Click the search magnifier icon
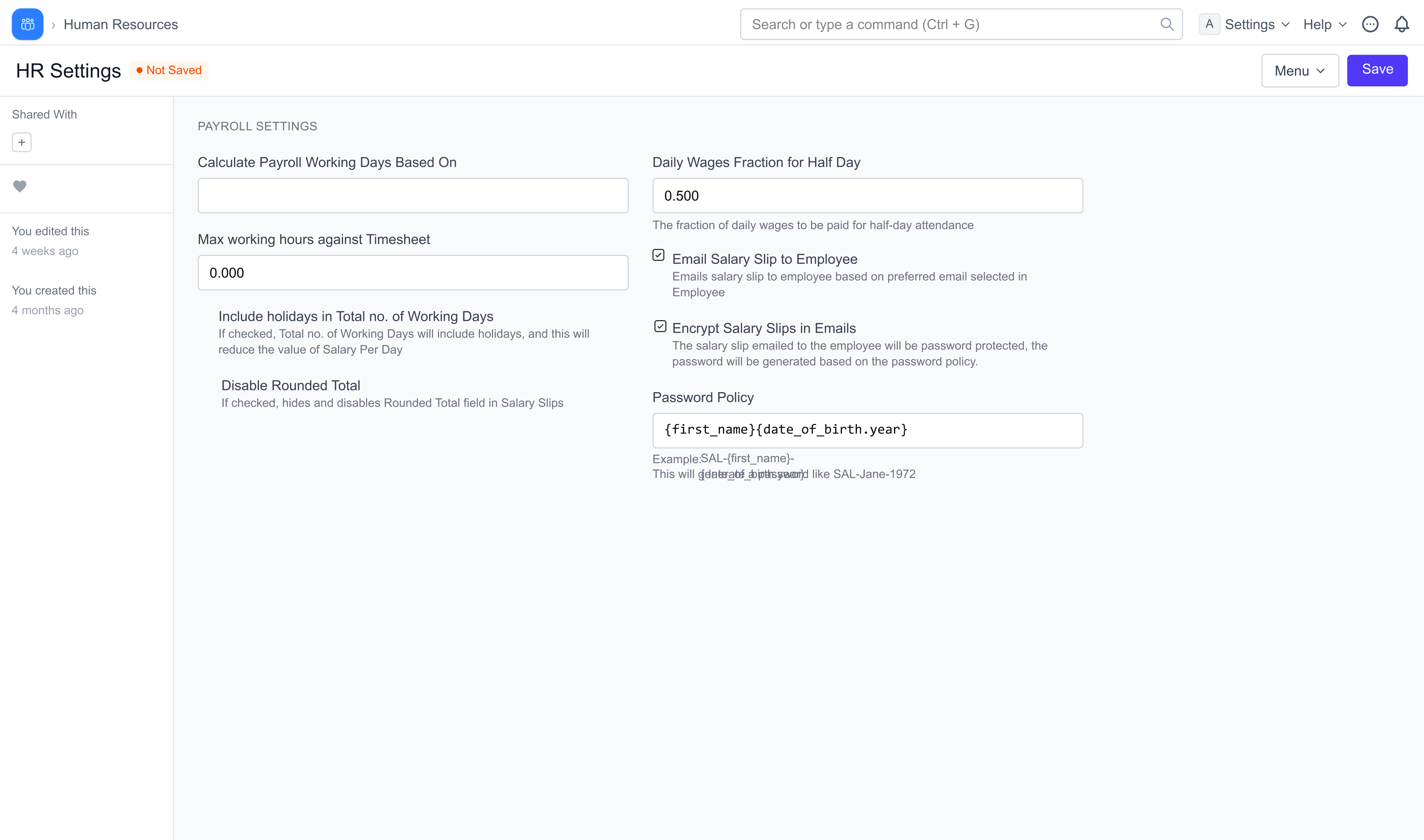This screenshot has width=1424, height=840. 1166,24
